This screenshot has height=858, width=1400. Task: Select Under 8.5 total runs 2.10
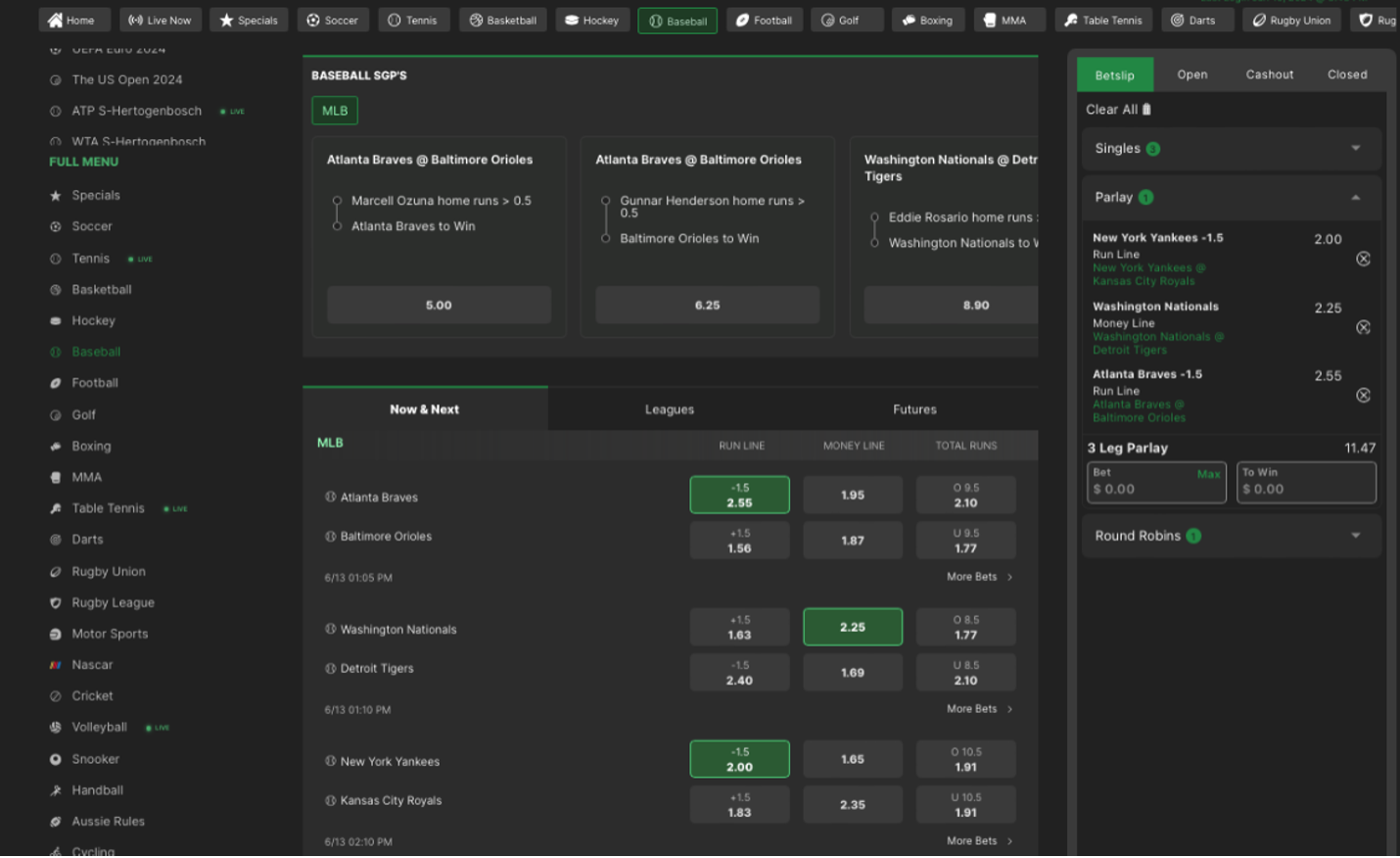pos(965,673)
